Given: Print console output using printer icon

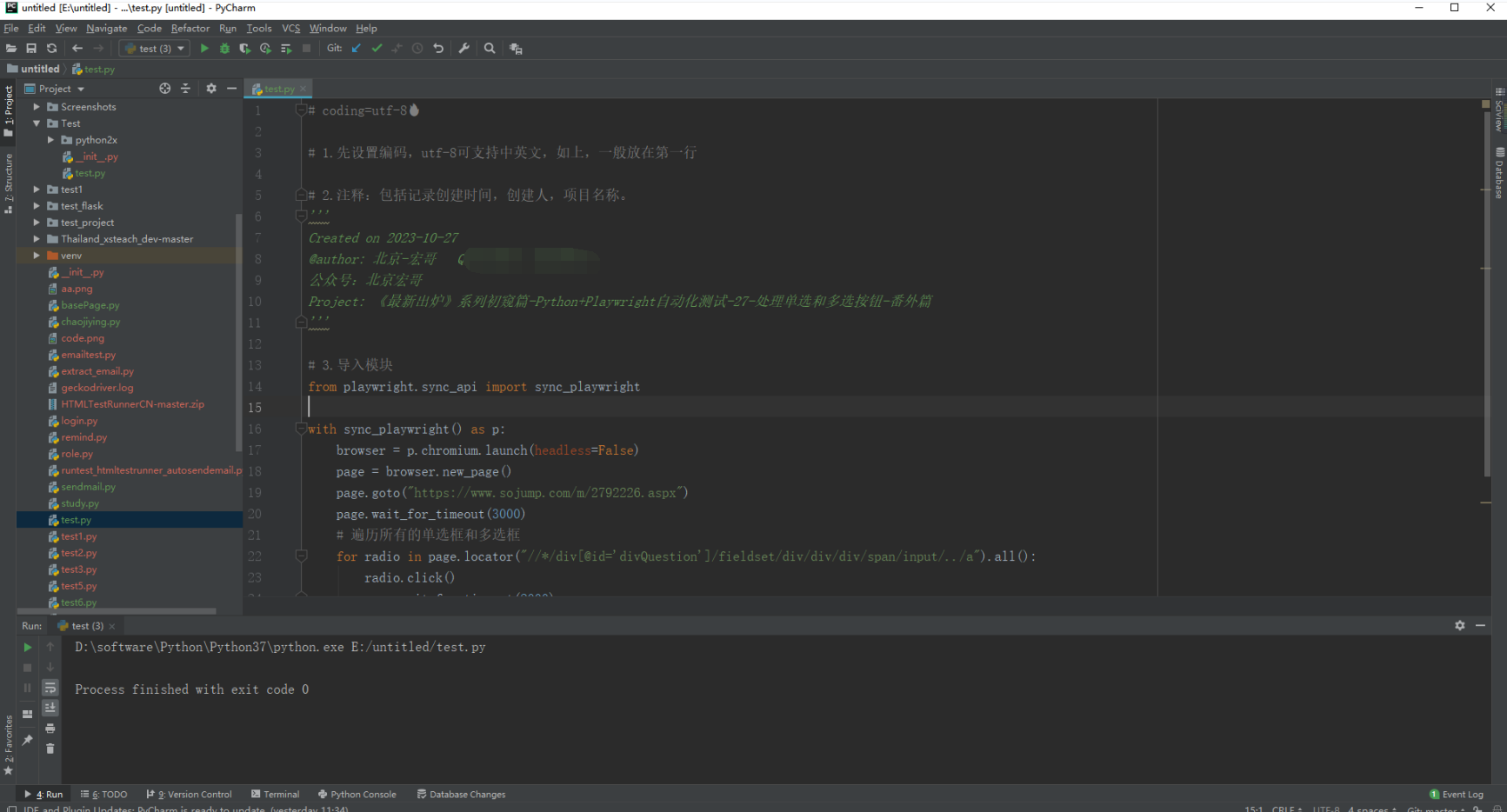Looking at the screenshot, I should (50, 729).
